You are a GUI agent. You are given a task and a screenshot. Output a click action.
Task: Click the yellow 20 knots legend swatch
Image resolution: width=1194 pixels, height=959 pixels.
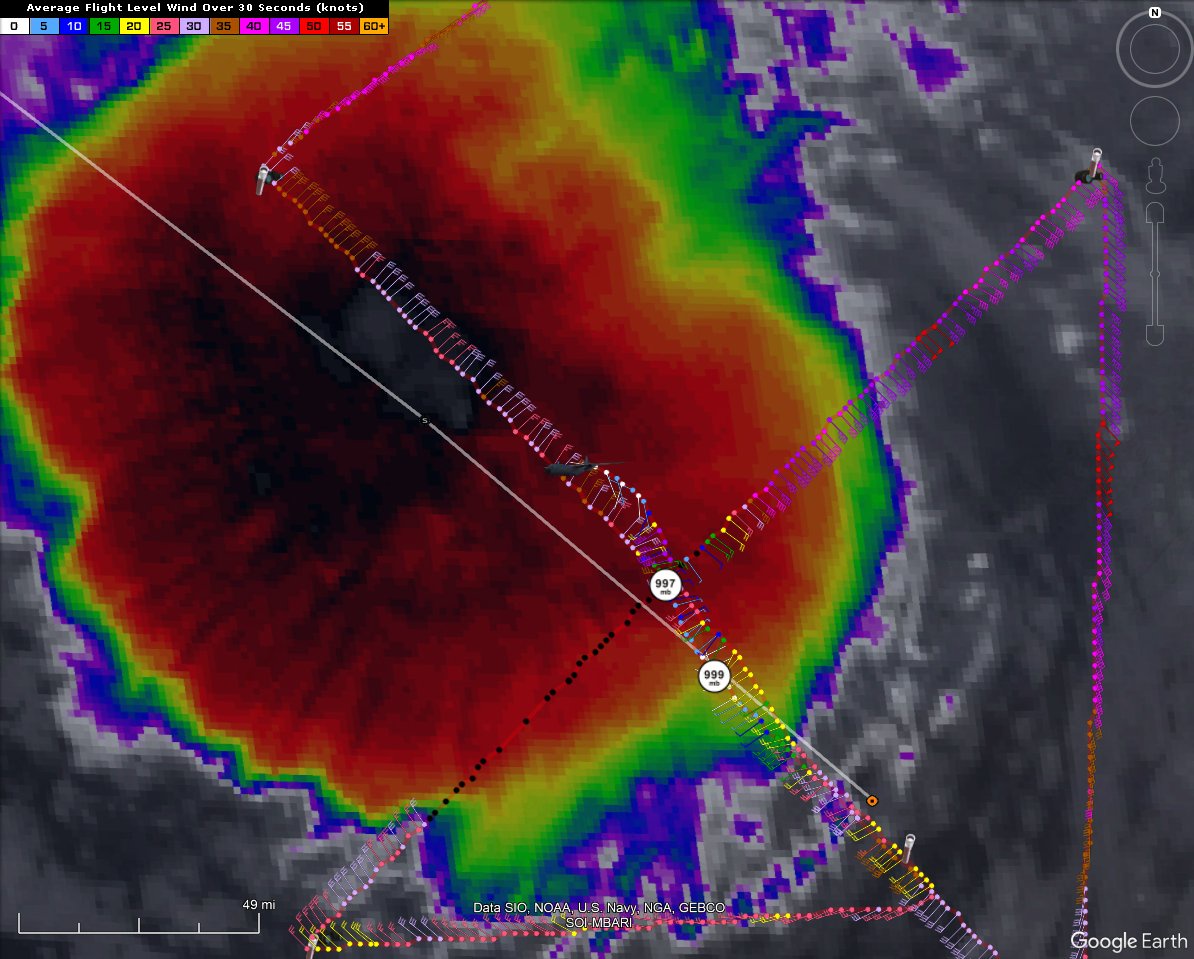(x=135, y=26)
